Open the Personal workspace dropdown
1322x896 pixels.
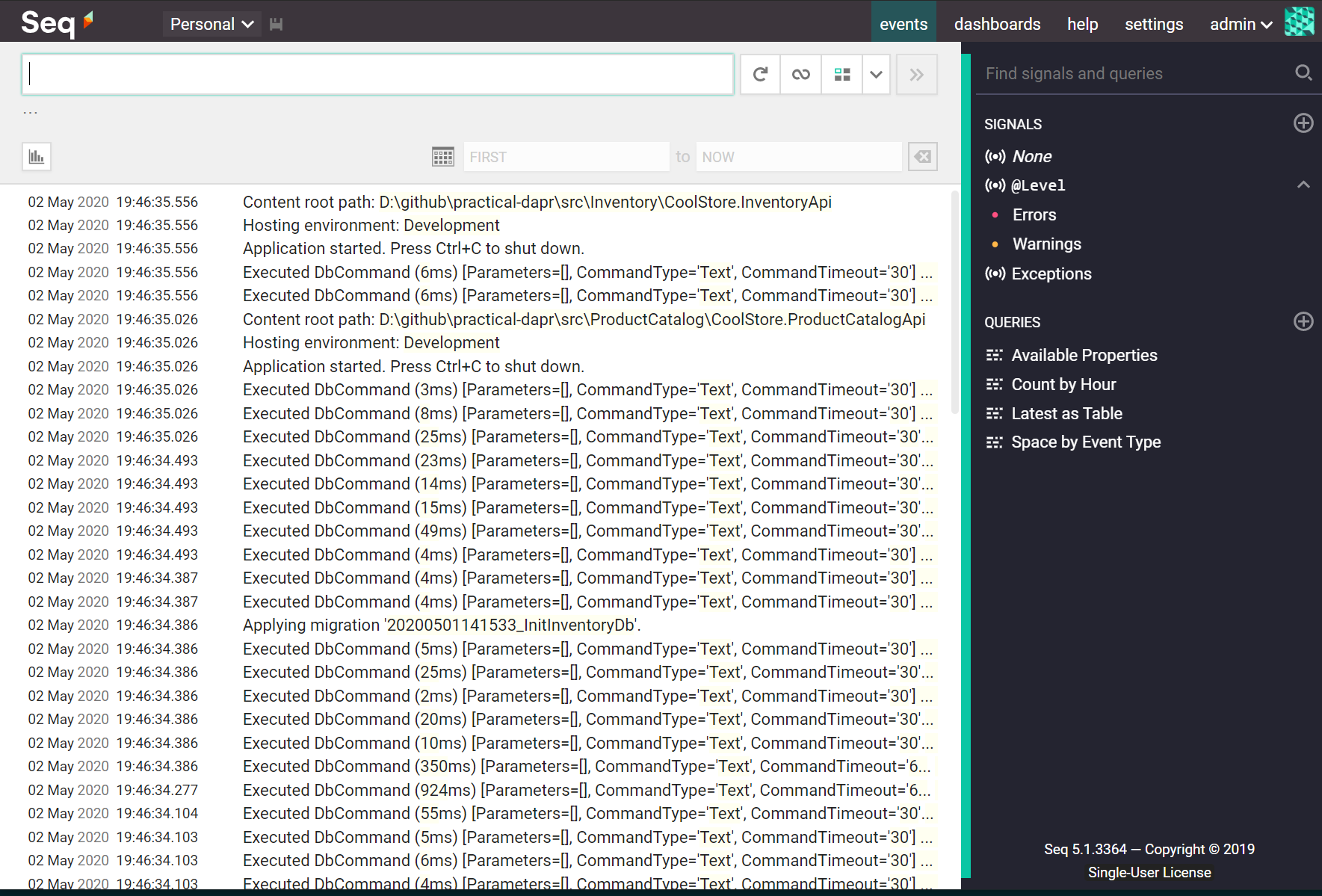(212, 24)
